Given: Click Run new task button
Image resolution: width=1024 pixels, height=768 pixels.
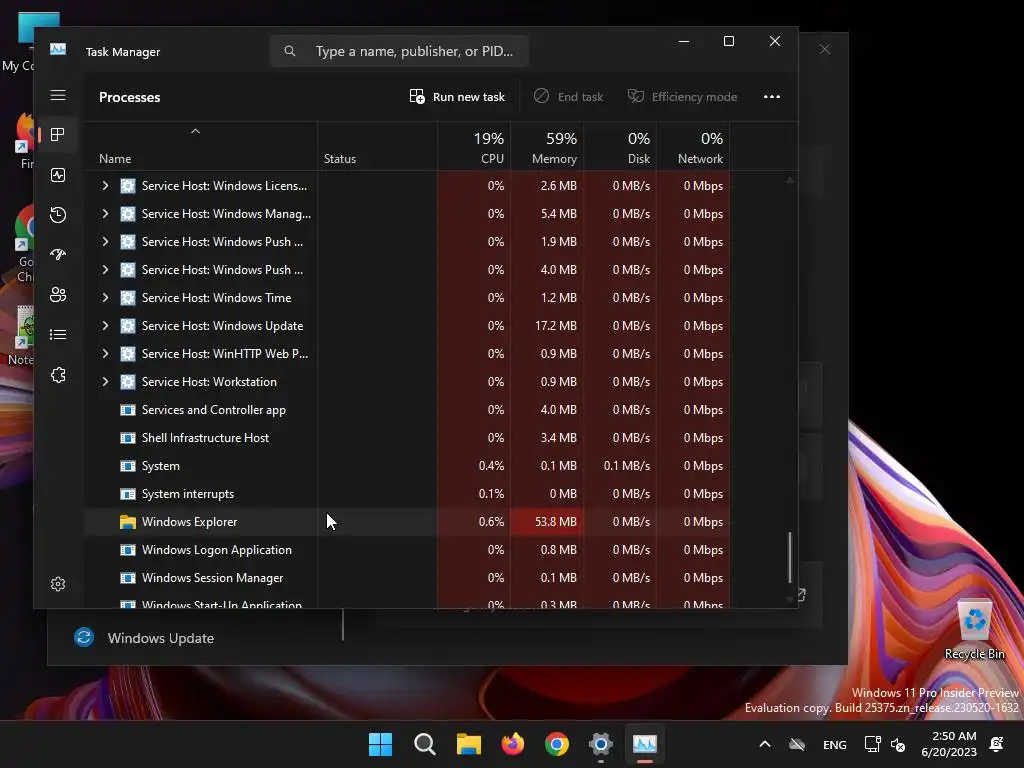Looking at the screenshot, I should (456, 97).
